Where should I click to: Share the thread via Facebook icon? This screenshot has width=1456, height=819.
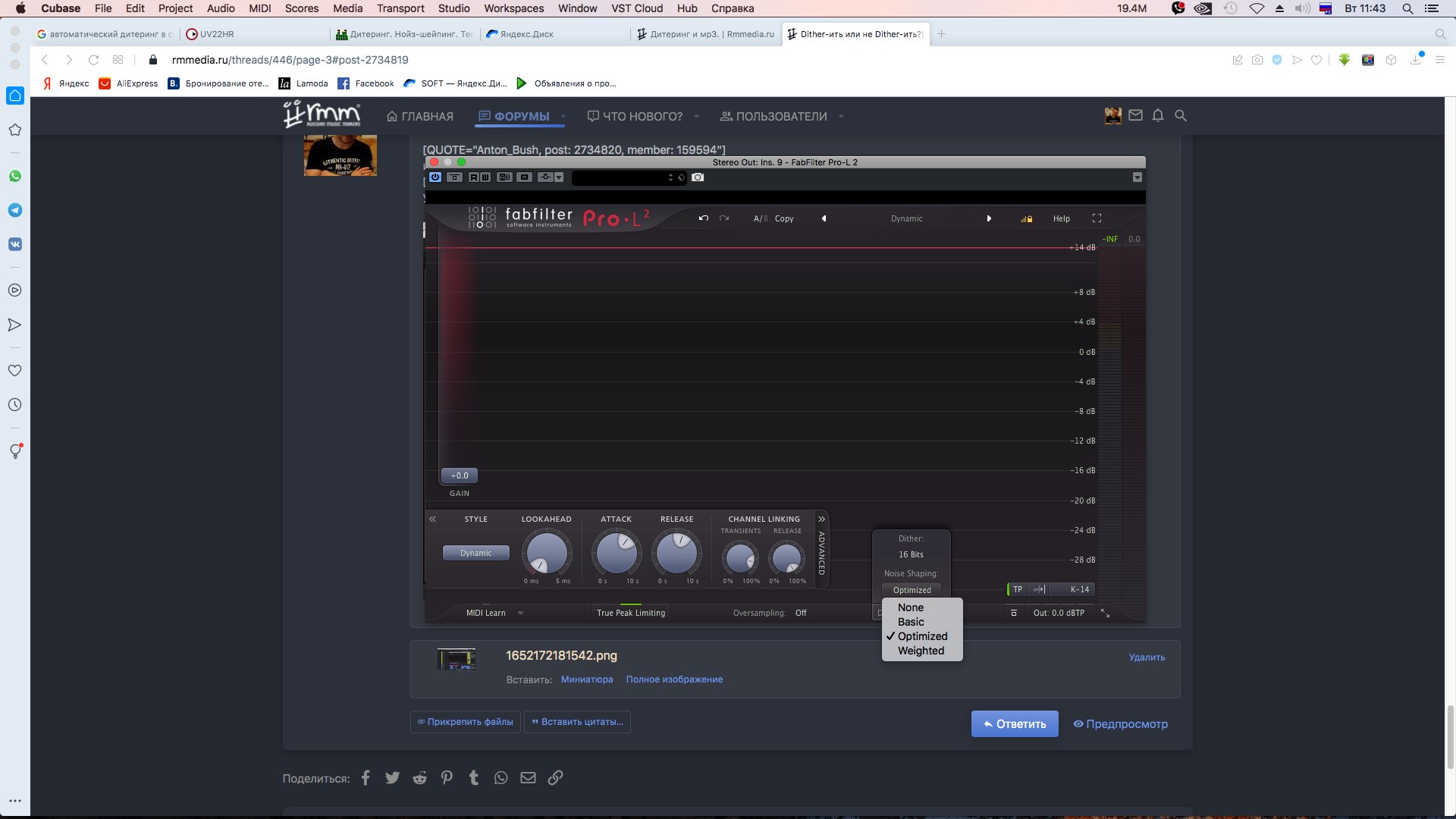366,778
